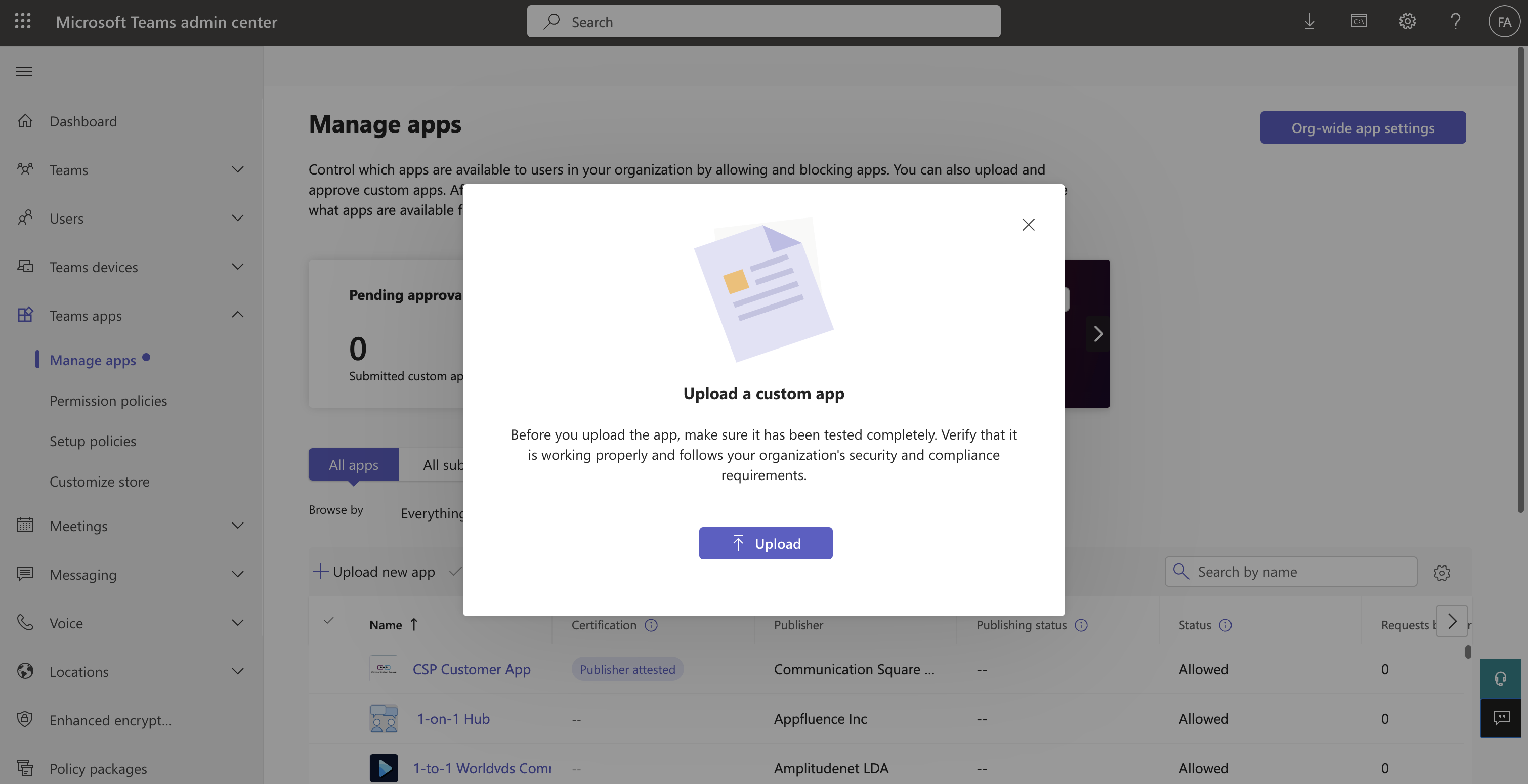Click the Policy packages icon

coord(25,768)
